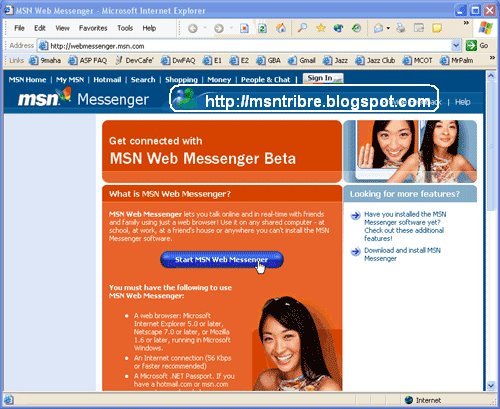Click the waving woman photo banner
The height and width of the screenshot is (409, 500).
(x=410, y=151)
